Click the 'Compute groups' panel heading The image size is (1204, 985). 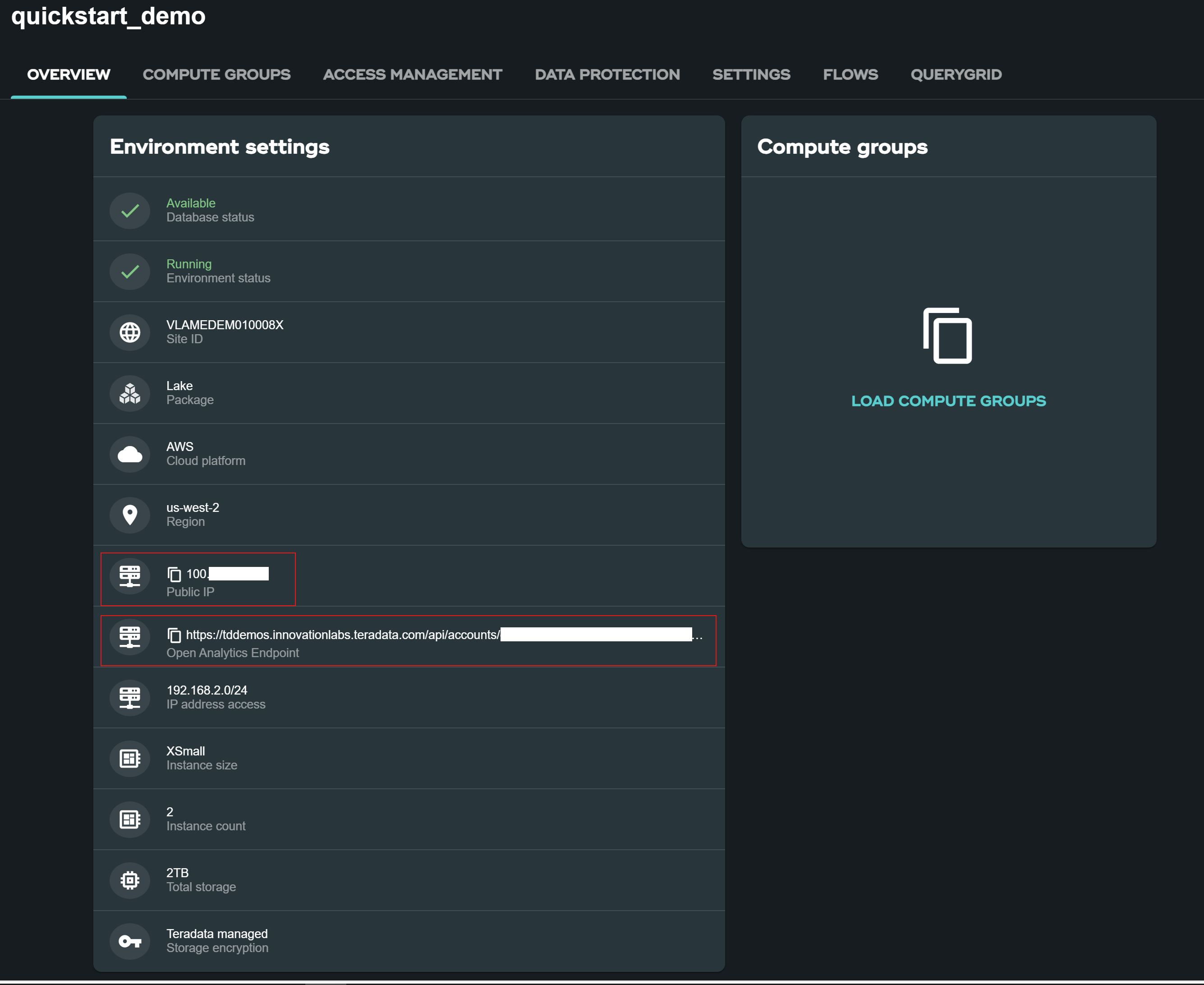(x=842, y=147)
